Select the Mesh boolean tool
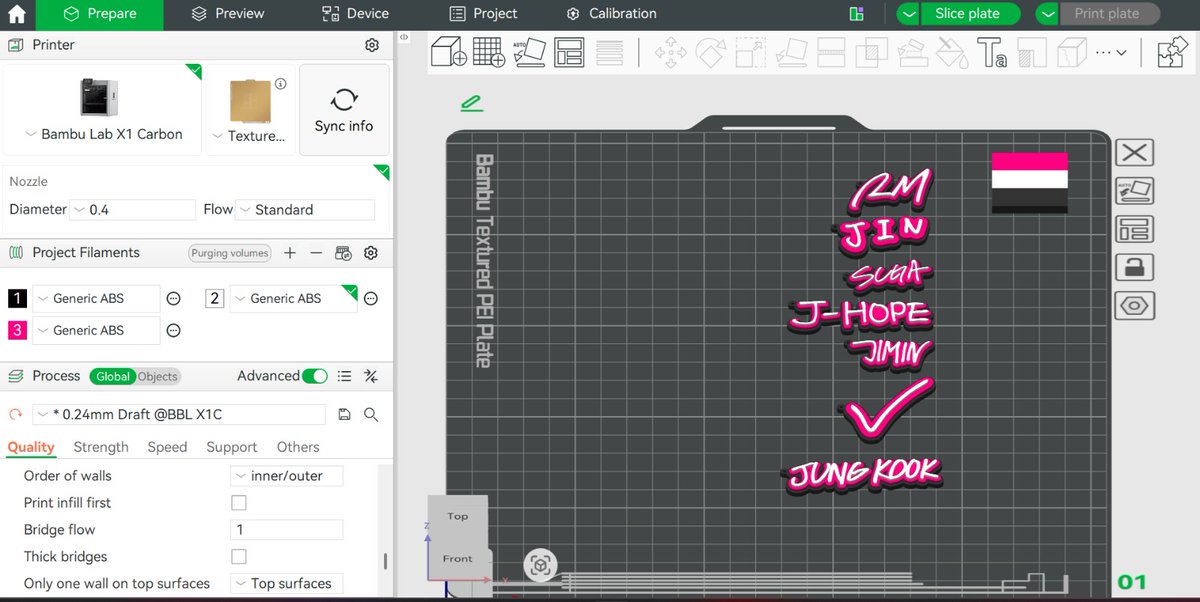The image size is (1200, 602). (871, 52)
